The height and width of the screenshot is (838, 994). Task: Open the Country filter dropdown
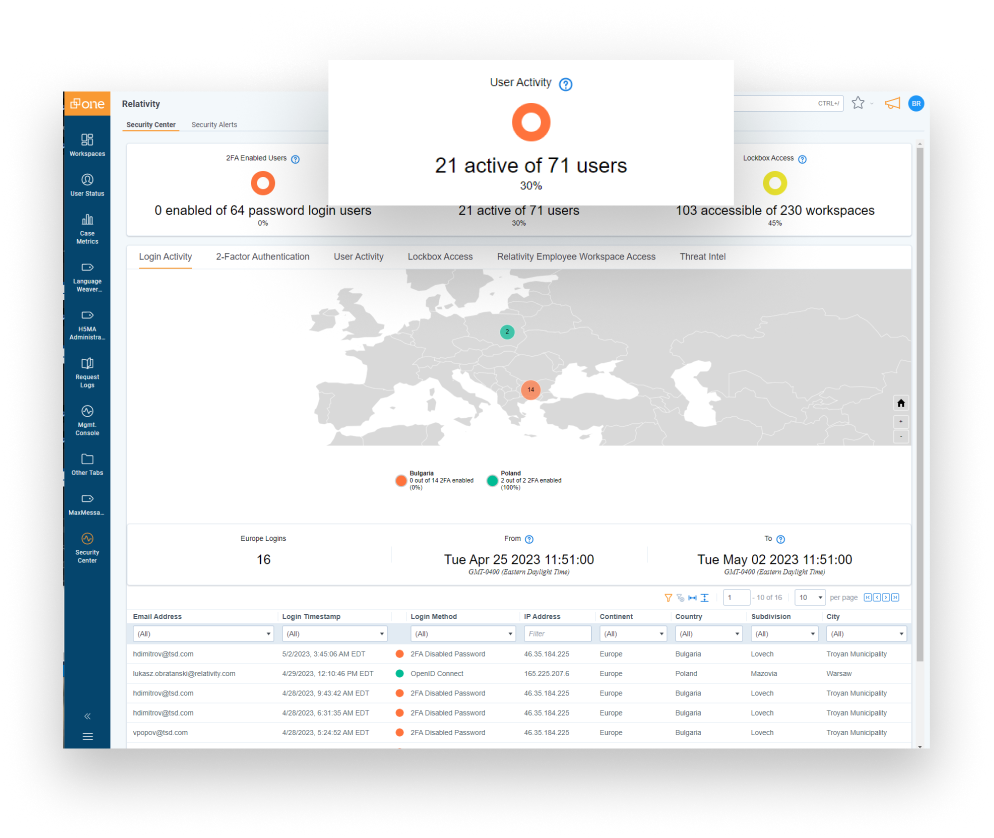710,634
